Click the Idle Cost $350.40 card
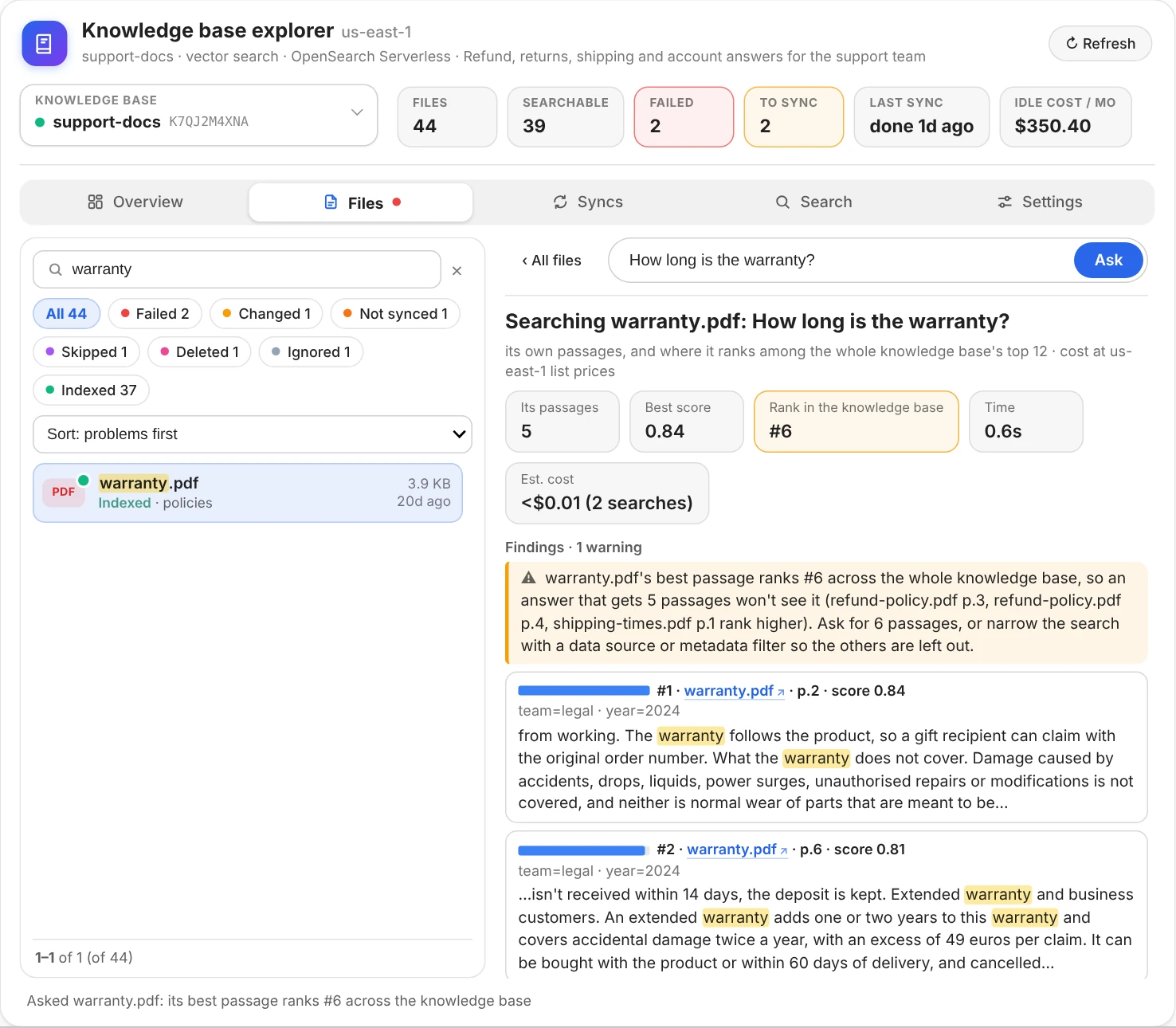Image resolution: width=1176 pixels, height=1028 pixels. click(x=1065, y=117)
